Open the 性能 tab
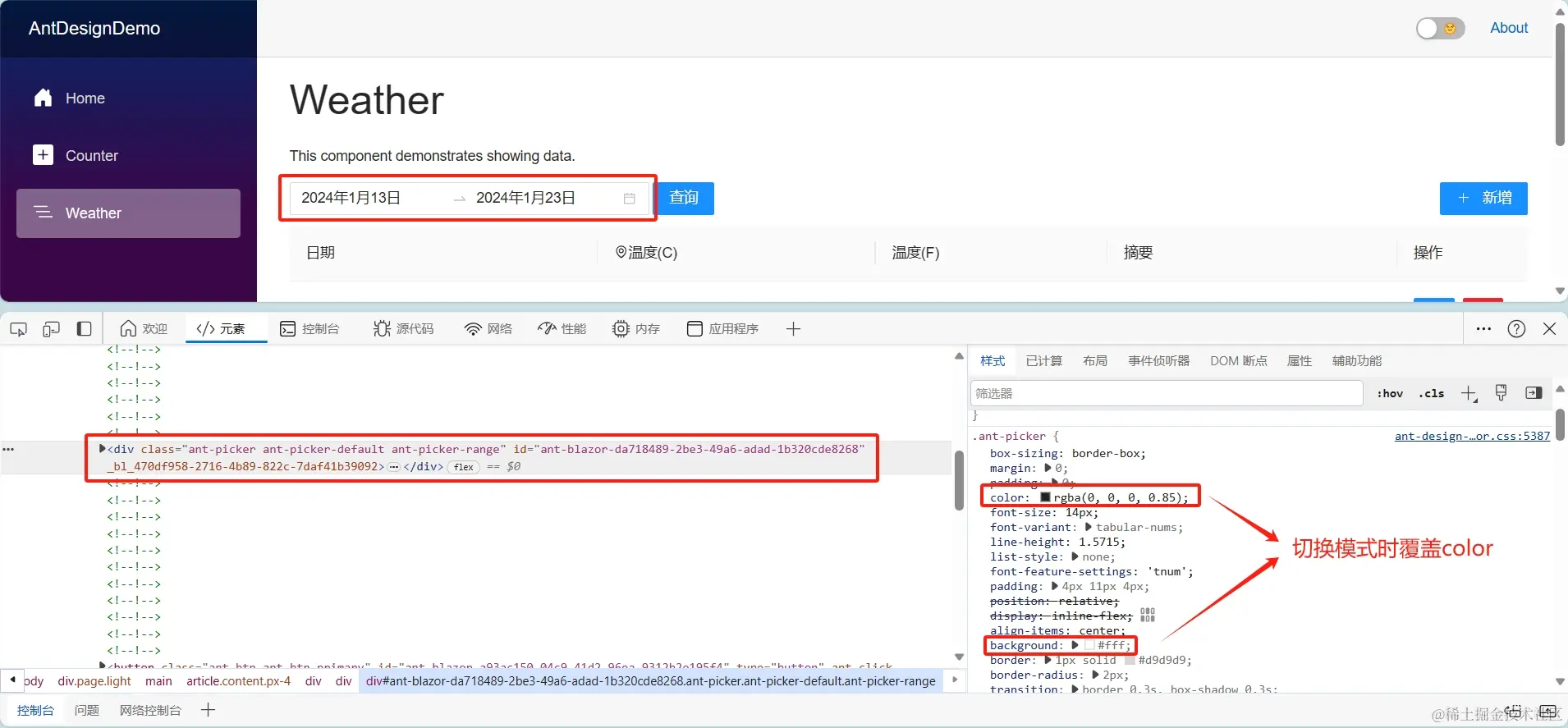 coord(562,329)
